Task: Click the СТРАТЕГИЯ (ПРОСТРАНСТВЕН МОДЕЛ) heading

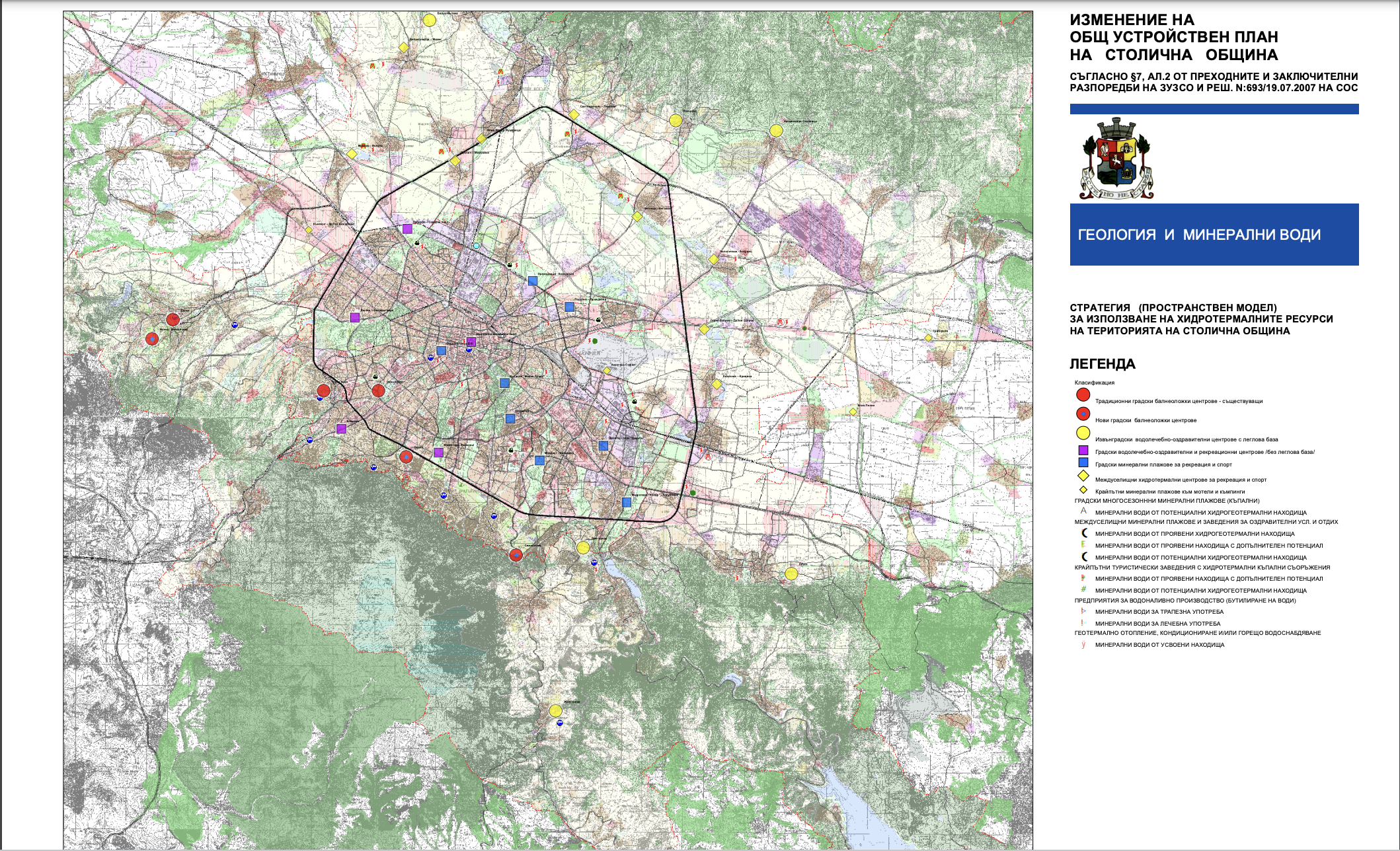Action: click(x=1173, y=307)
